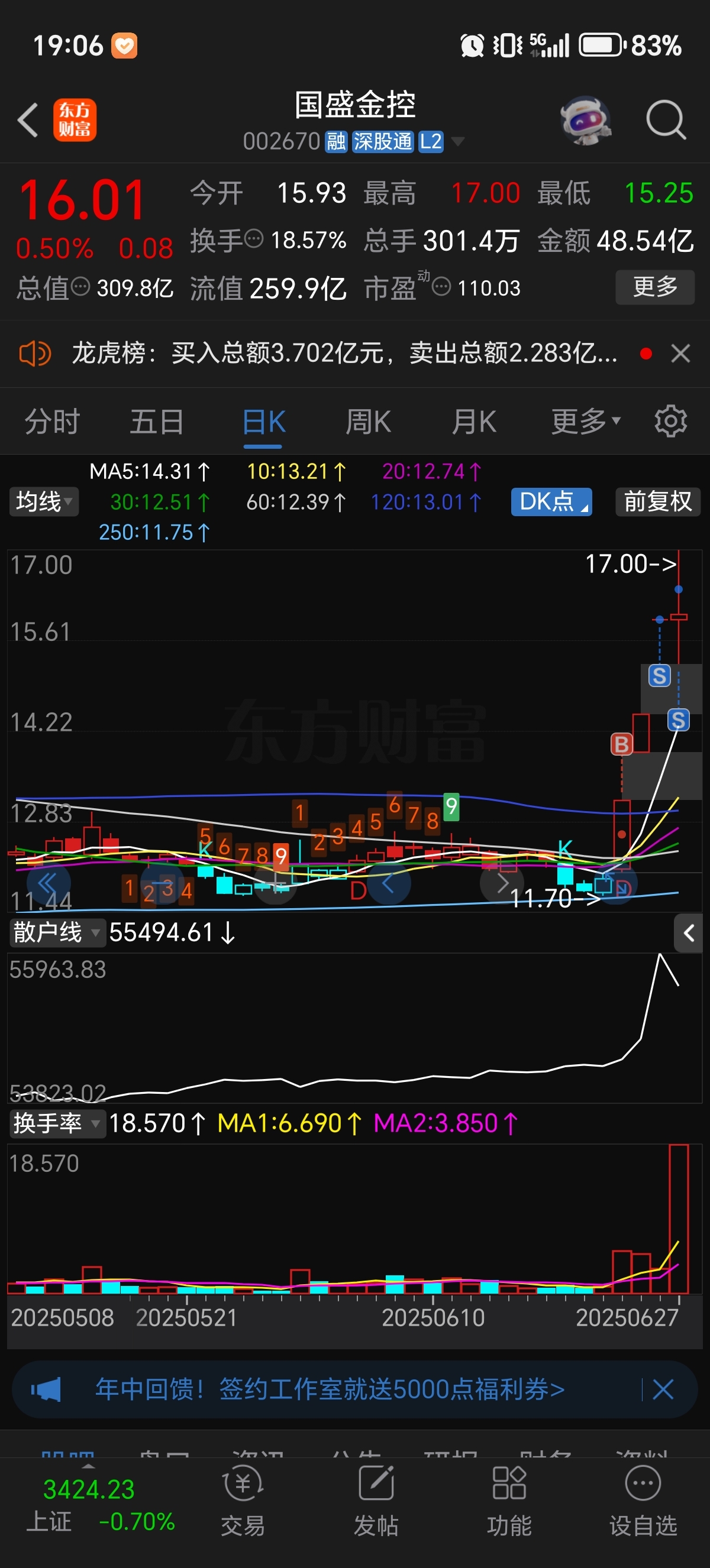This screenshot has height=1568, width=710.
Task: Click the 更多 quote details button
Action: (655, 287)
